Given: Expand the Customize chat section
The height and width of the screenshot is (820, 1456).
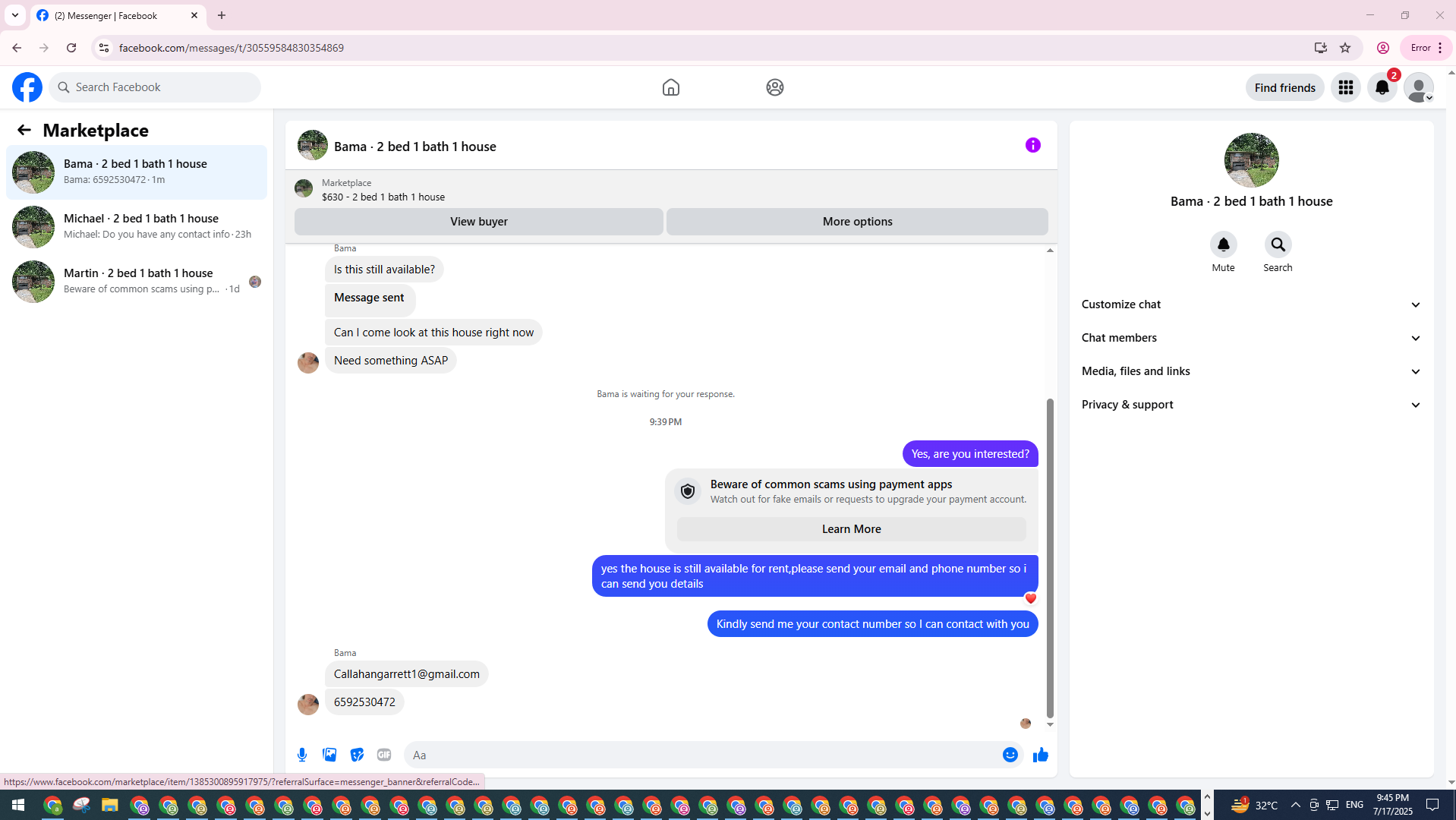Looking at the screenshot, I should click(x=1251, y=304).
